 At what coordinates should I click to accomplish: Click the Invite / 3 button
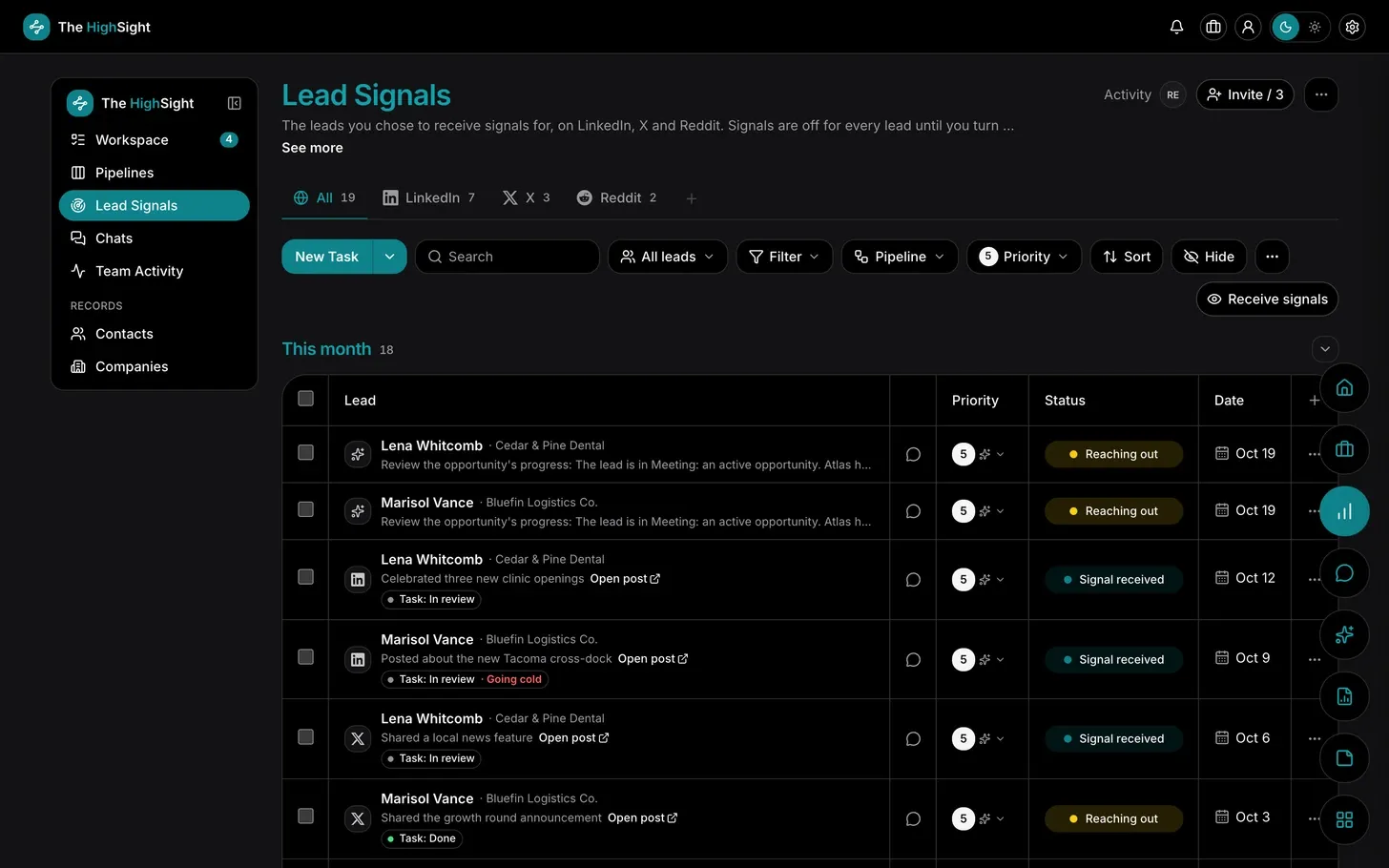1245,94
